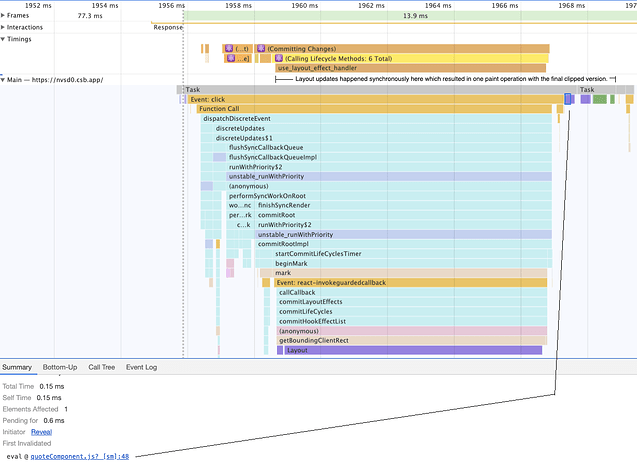Click the Event: click bar
The image size is (637, 469).
(x=376, y=99)
